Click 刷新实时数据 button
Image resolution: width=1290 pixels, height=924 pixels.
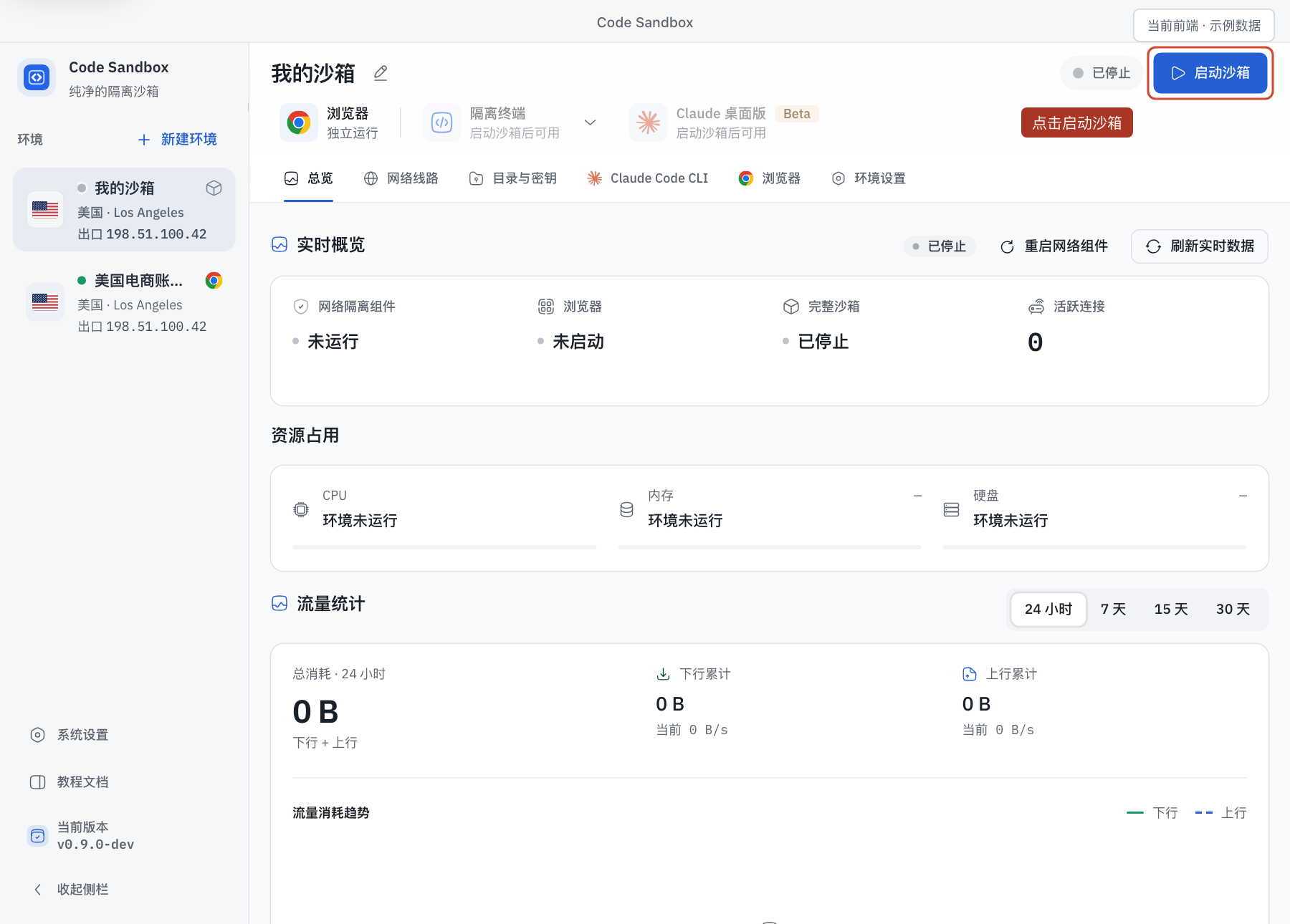click(x=1200, y=246)
